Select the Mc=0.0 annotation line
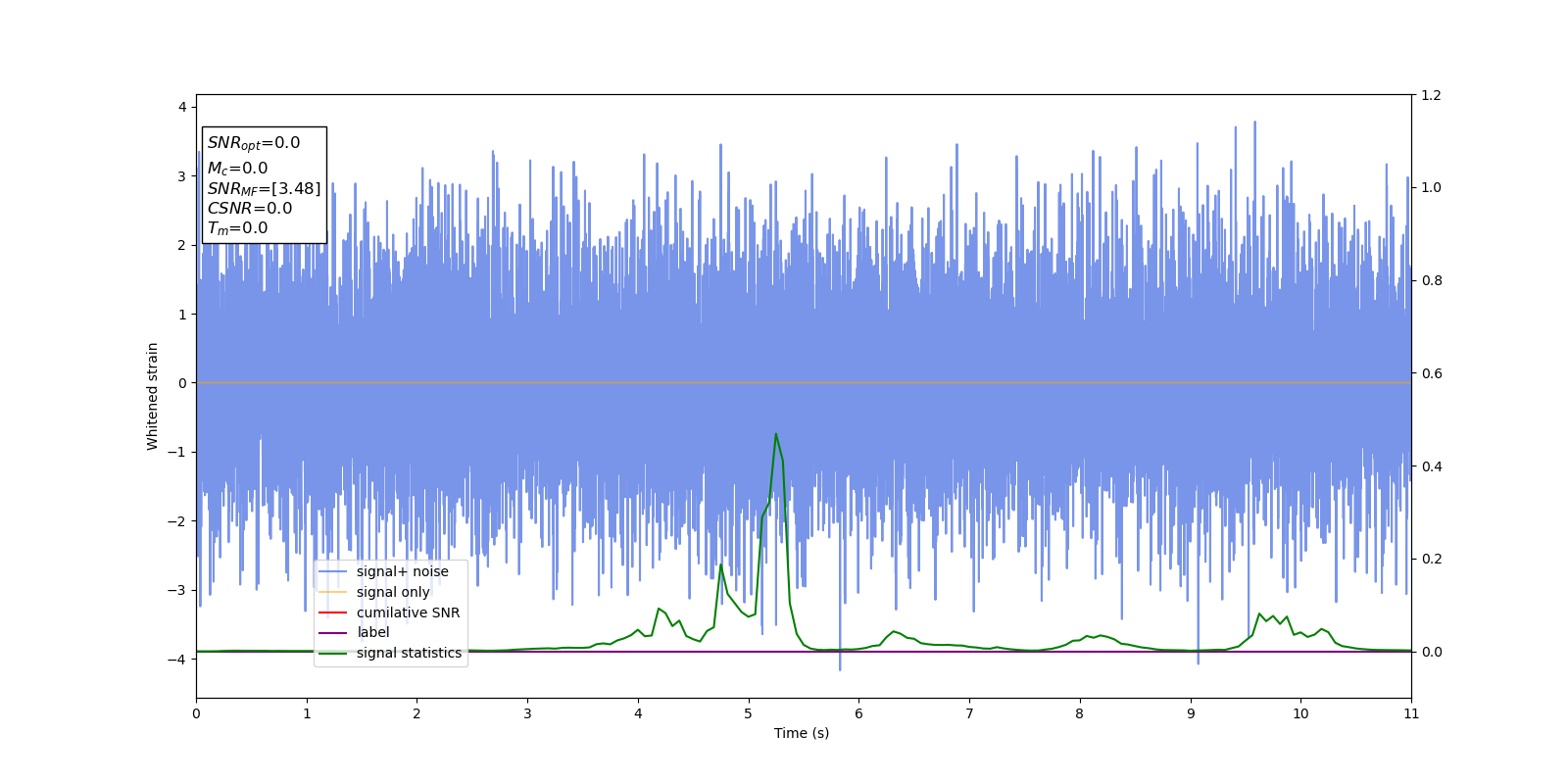This screenshot has height=784, width=1568. point(237,169)
